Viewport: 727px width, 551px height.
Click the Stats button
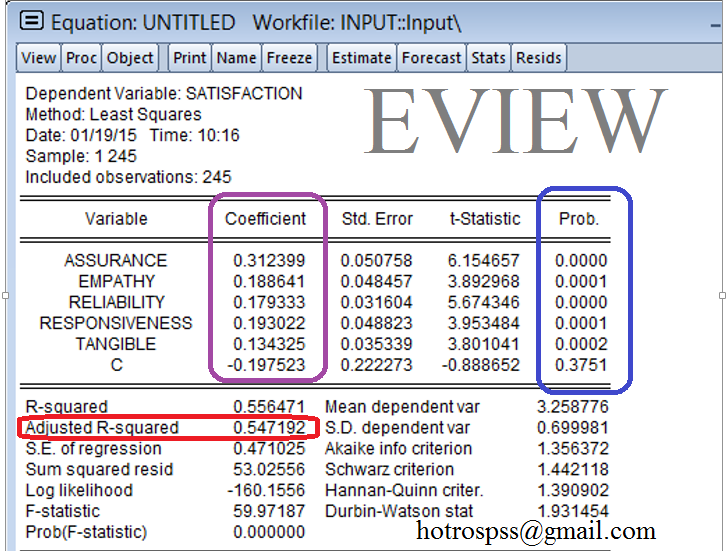click(x=488, y=58)
